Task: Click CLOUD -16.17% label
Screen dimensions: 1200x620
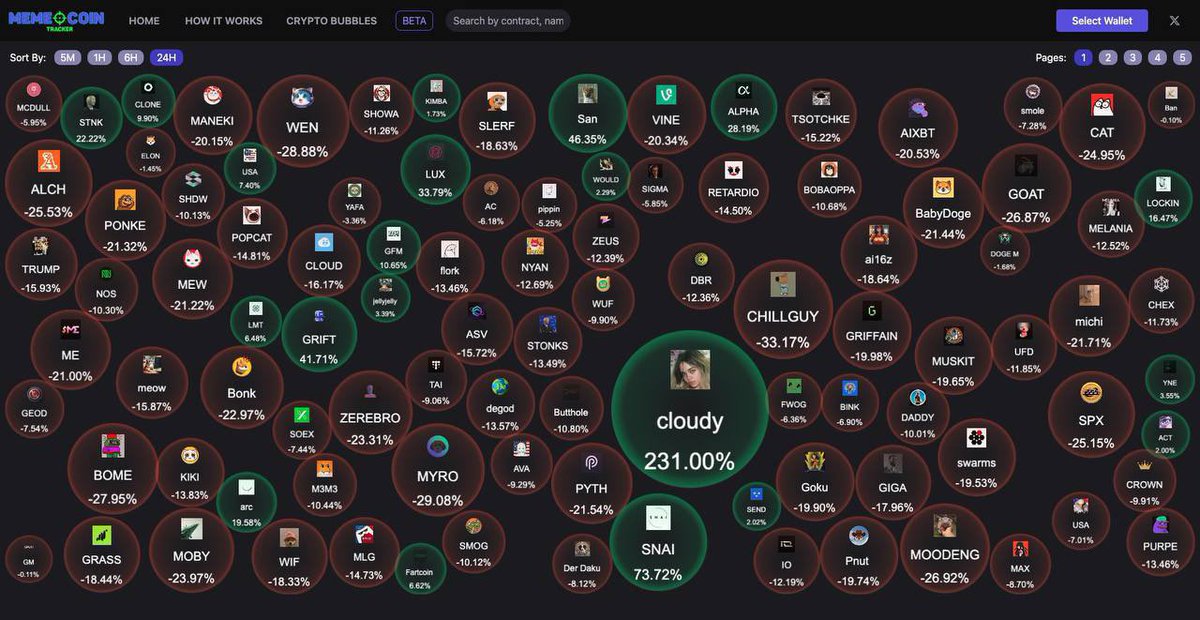Action: 324,275
